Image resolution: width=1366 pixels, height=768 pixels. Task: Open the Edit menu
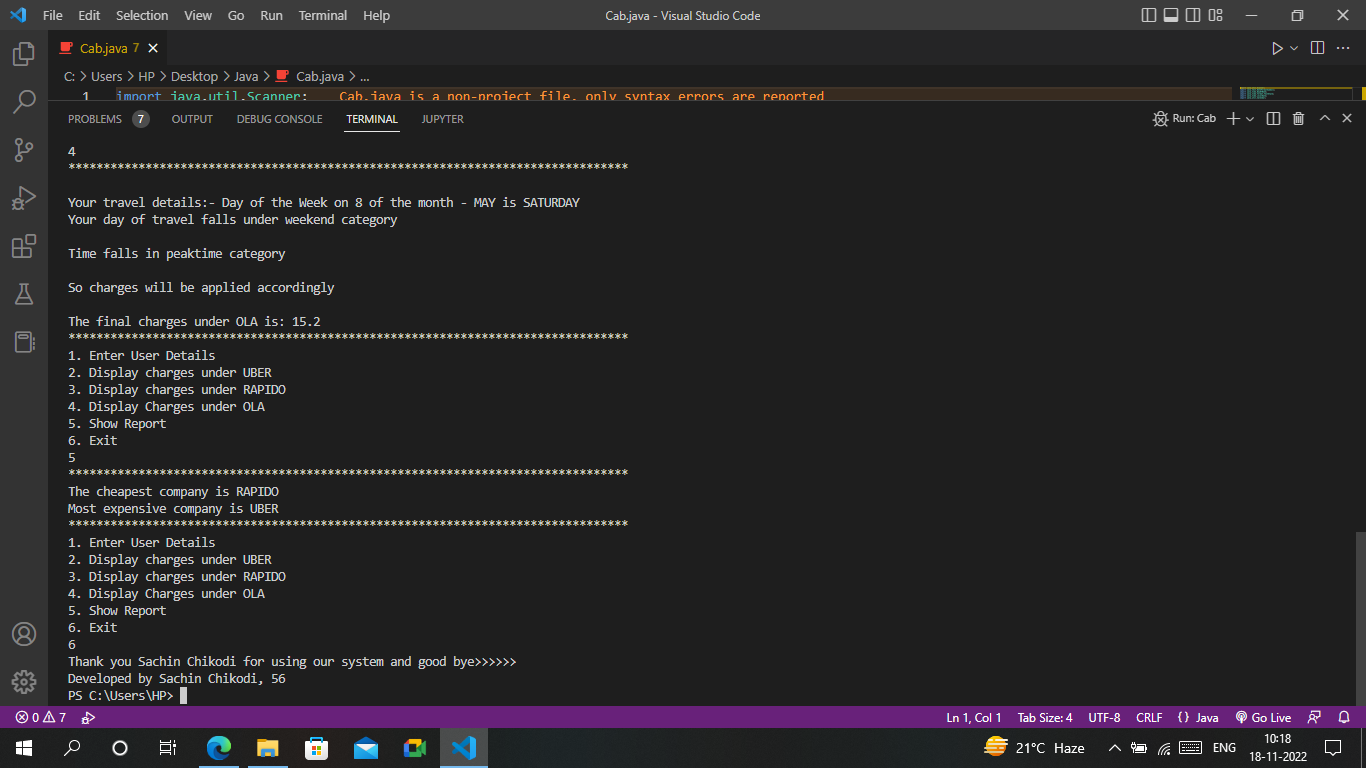click(x=89, y=15)
